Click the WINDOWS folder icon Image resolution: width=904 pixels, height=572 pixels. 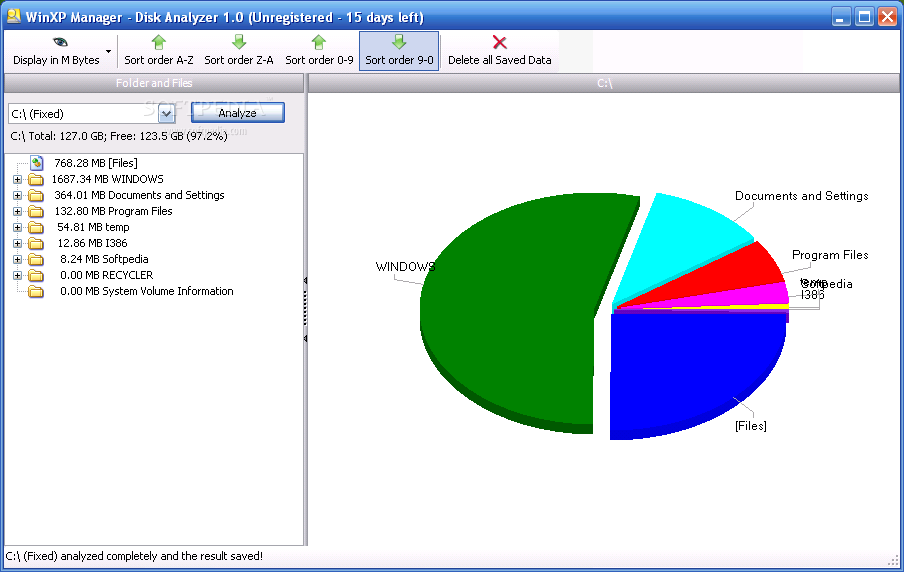(36, 179)
